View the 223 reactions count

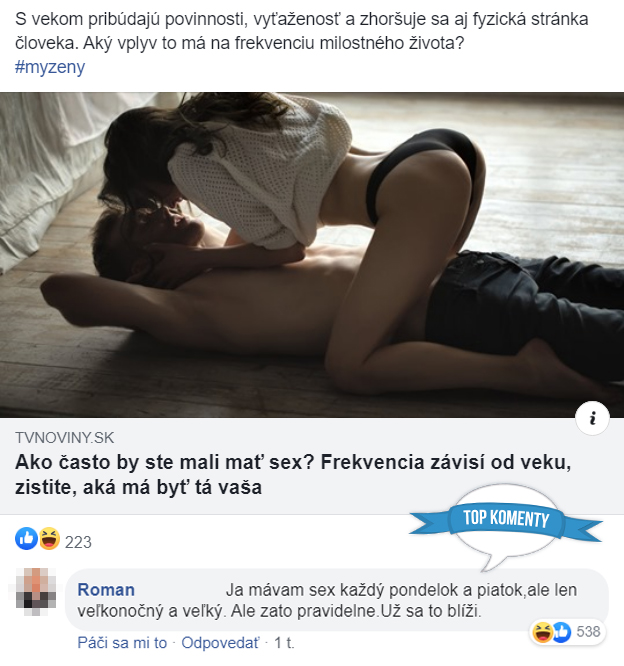pos(78,542)
